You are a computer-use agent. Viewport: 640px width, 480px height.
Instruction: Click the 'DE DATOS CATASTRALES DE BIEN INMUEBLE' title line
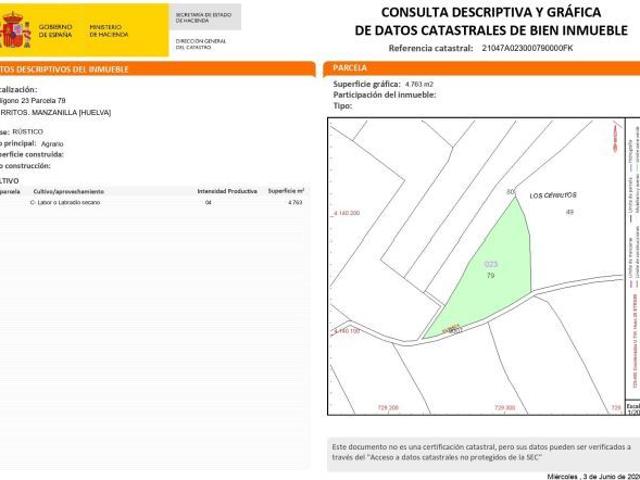coord(491,30)
